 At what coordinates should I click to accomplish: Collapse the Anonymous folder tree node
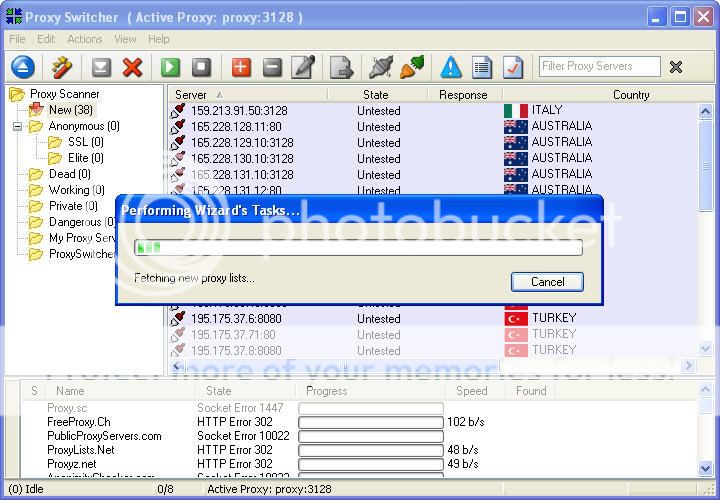coord(18,127)
